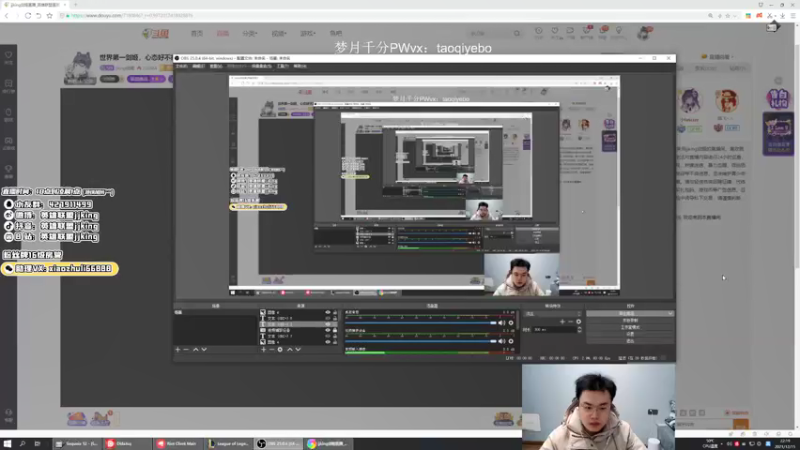This screenshot has height=450, width=800.
Task: Expand arrow on OBS streaming button
Action: click(x=670, y=313)
